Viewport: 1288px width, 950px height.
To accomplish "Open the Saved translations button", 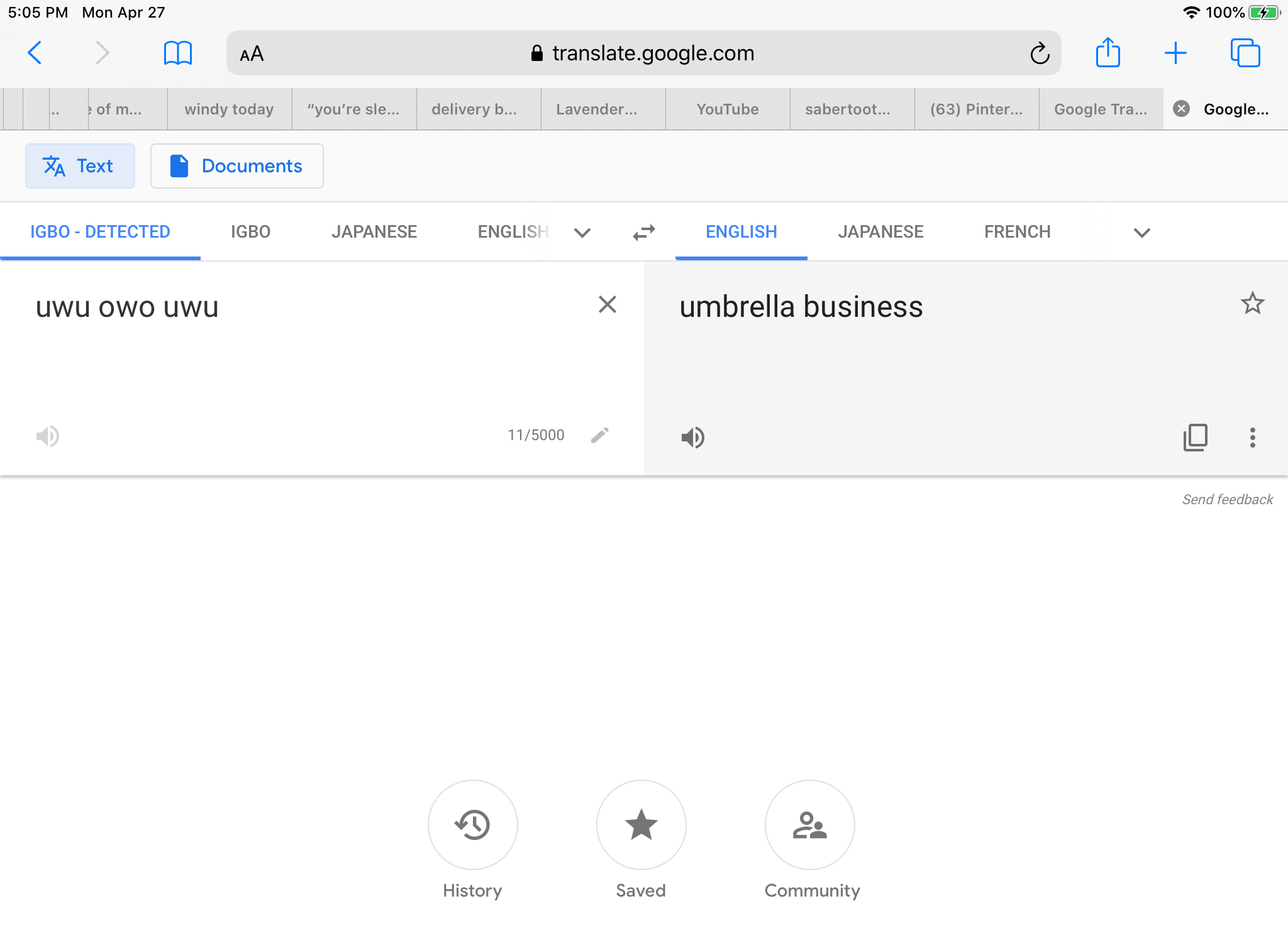I will tap(641, 824).
